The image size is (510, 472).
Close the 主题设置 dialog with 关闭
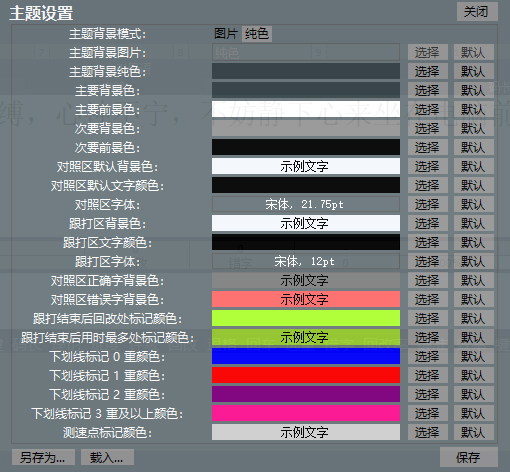tap(477, 12)
